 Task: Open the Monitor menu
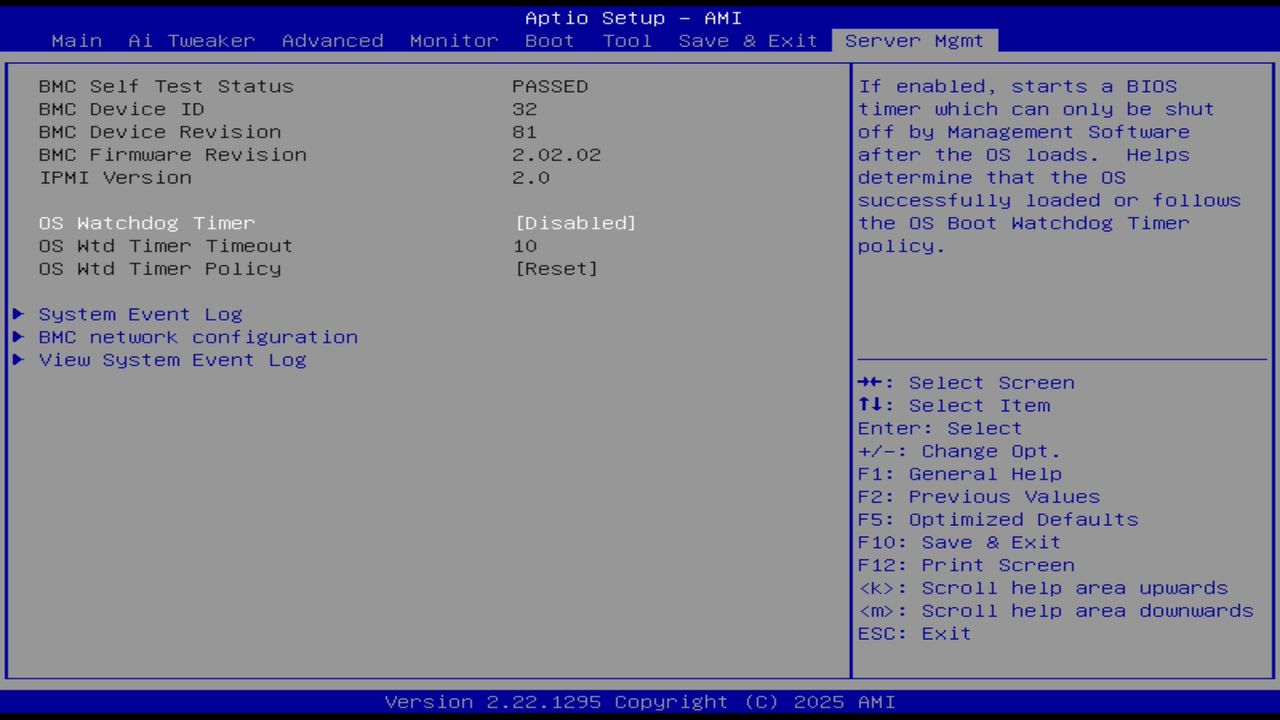point(453,40)
